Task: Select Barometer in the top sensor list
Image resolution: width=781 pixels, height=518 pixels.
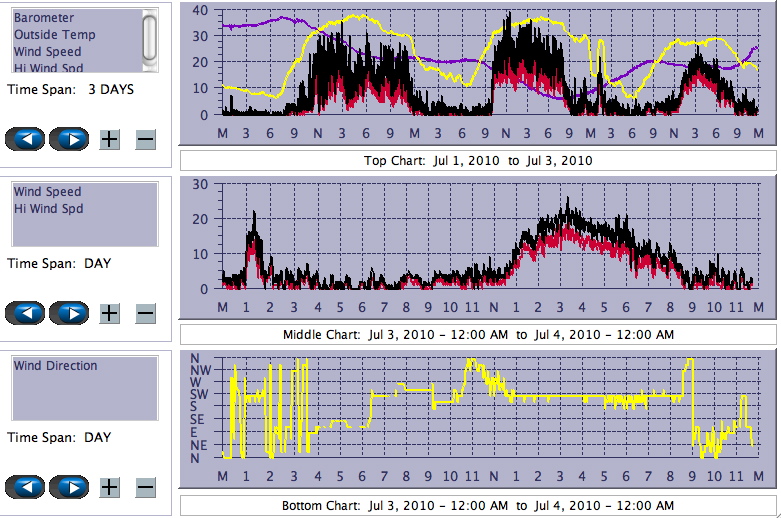Action: 43,18
